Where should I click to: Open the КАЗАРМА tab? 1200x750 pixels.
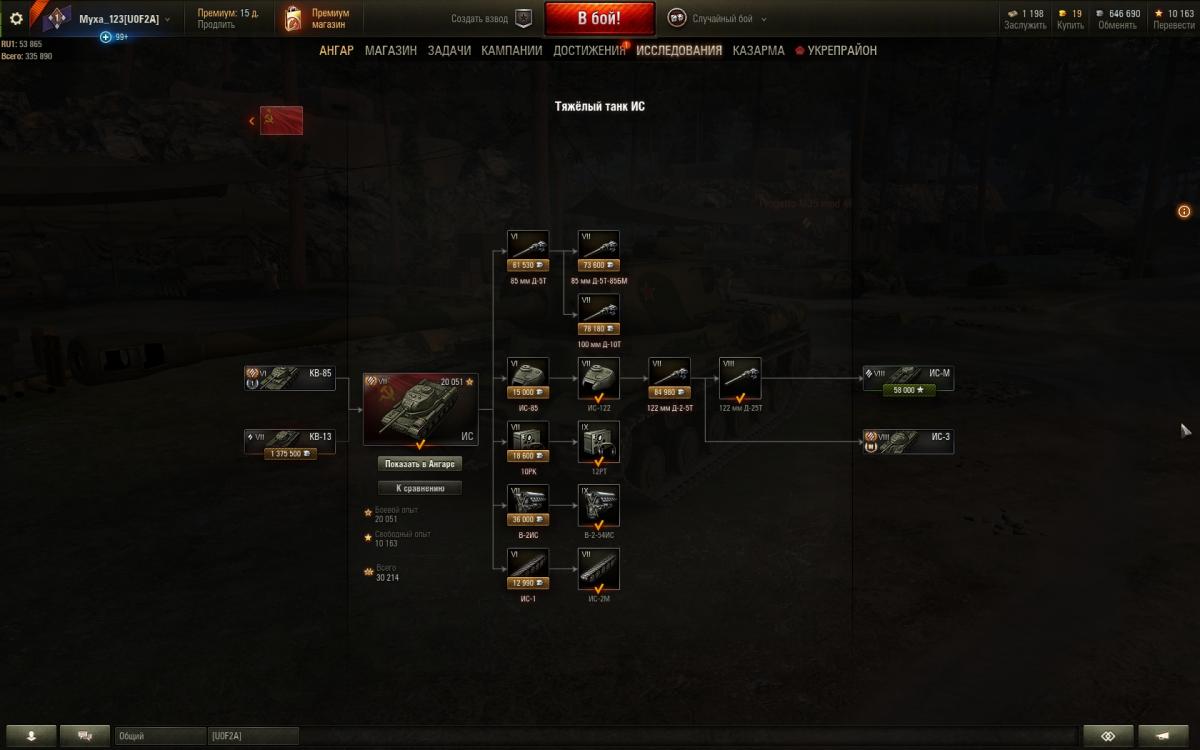(x=758, y=50)
